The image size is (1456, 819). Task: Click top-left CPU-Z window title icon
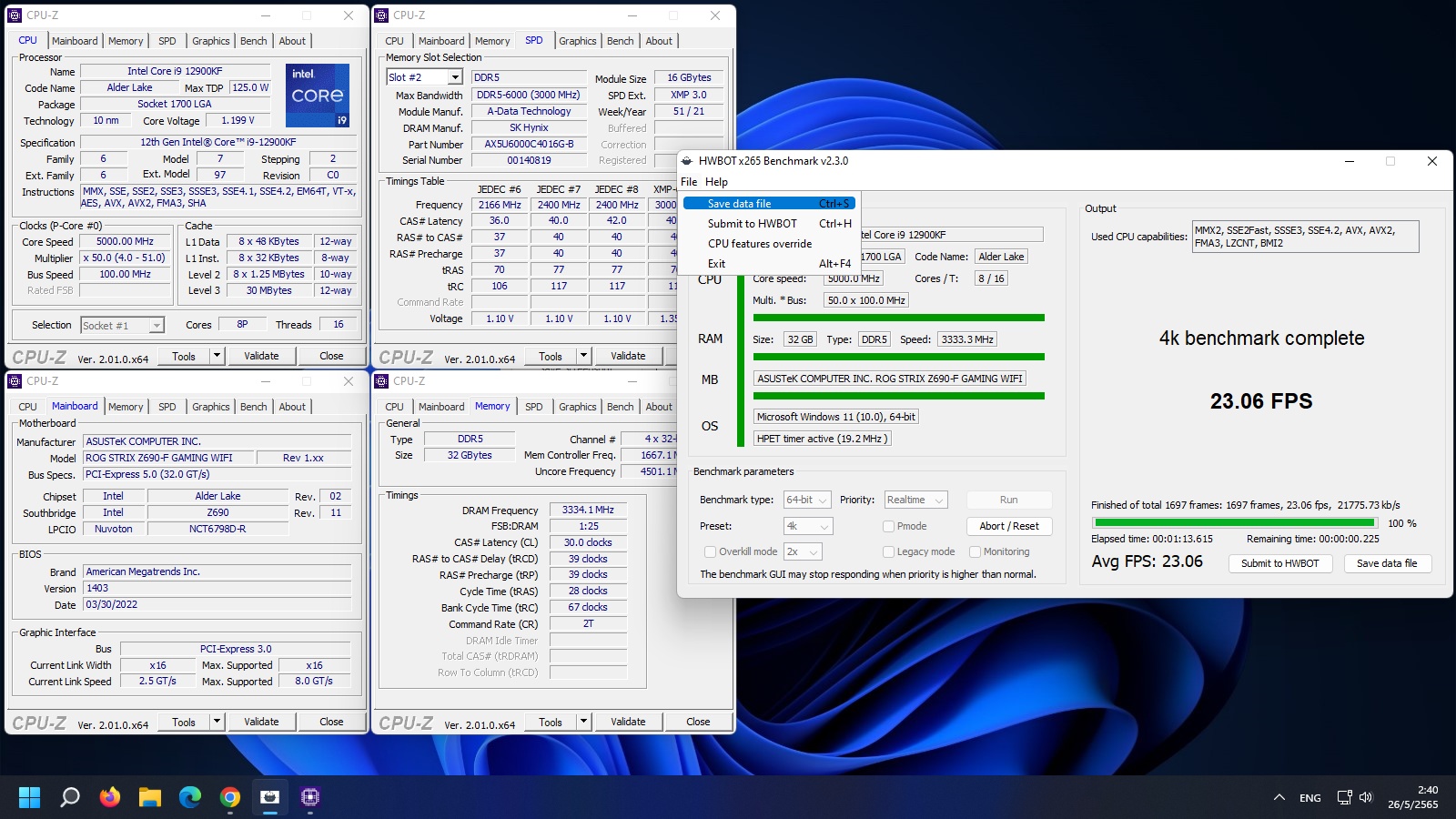[15, 15]
